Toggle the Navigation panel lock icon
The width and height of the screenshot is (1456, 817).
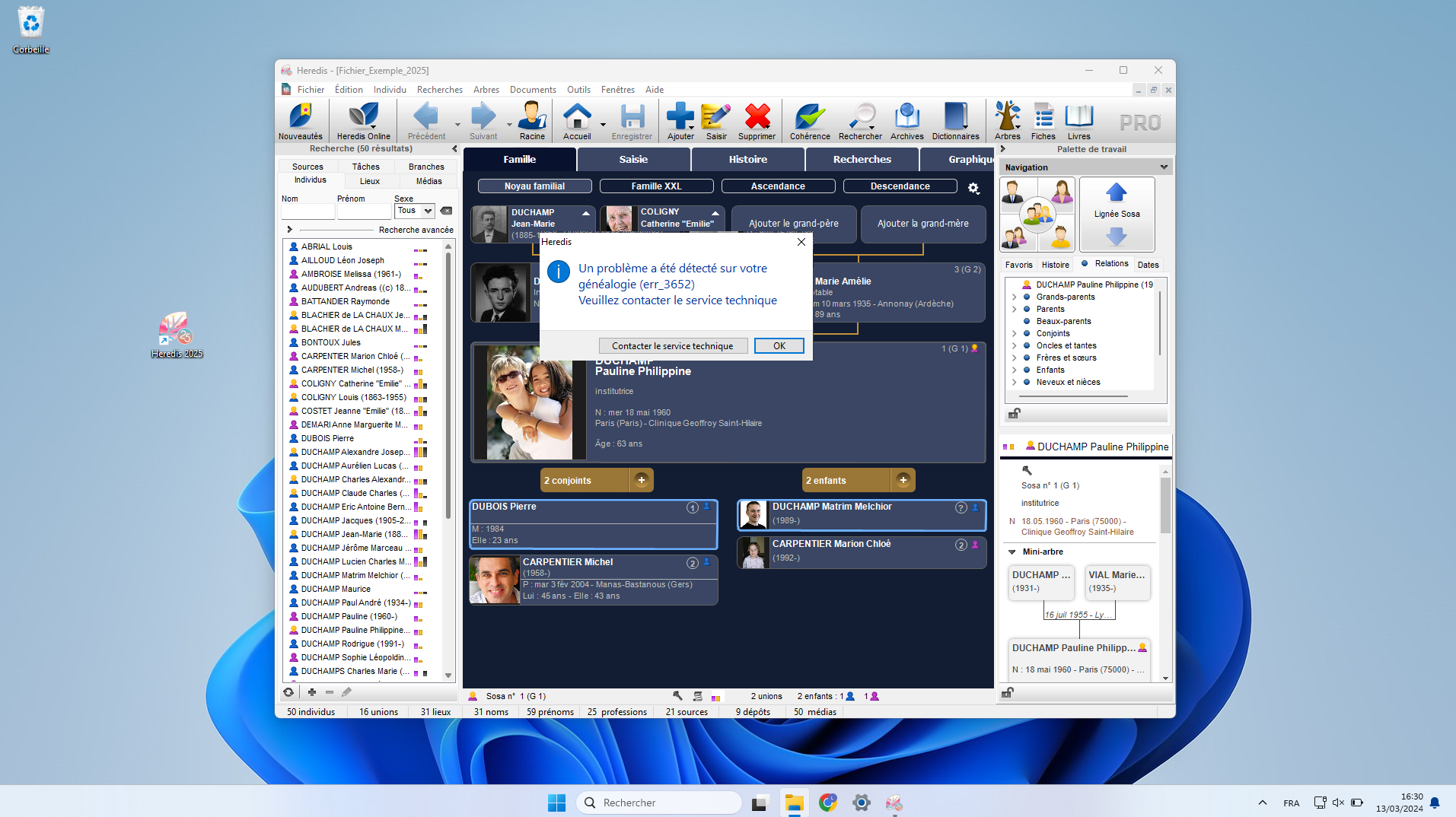coord(1014,414)
